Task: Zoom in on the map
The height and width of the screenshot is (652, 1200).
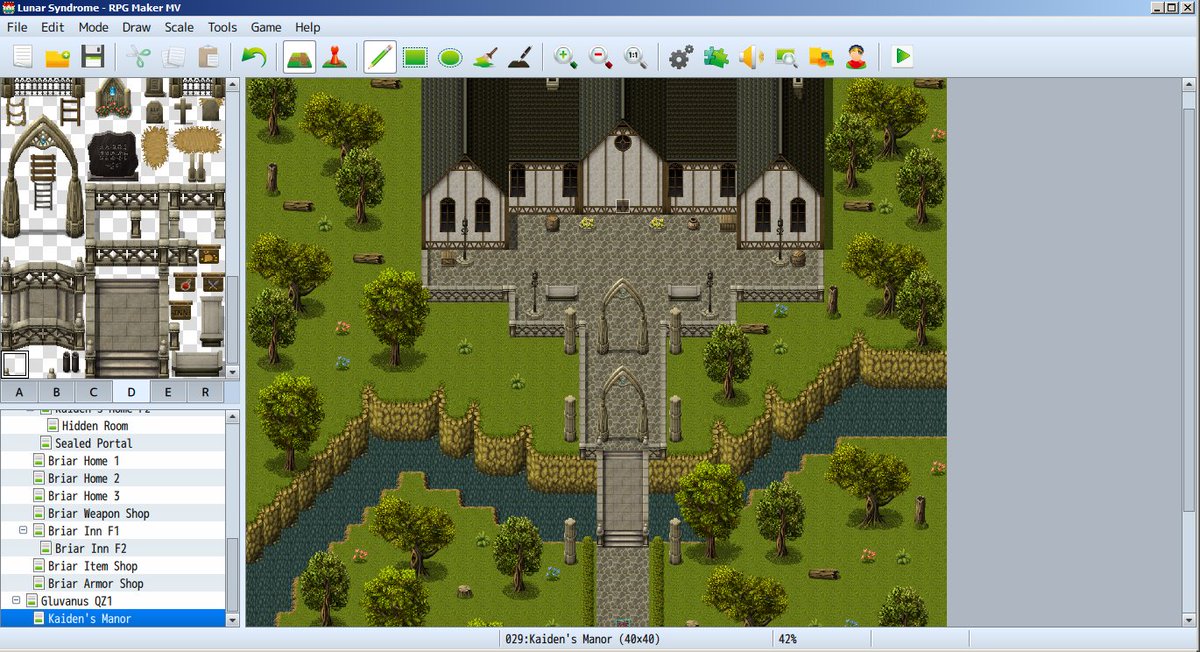Action: (566, 57)
